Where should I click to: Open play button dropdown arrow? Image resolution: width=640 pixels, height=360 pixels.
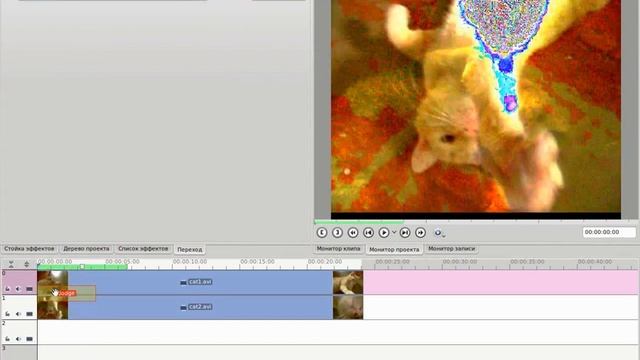pyautogui.click(x=394, y=233)
